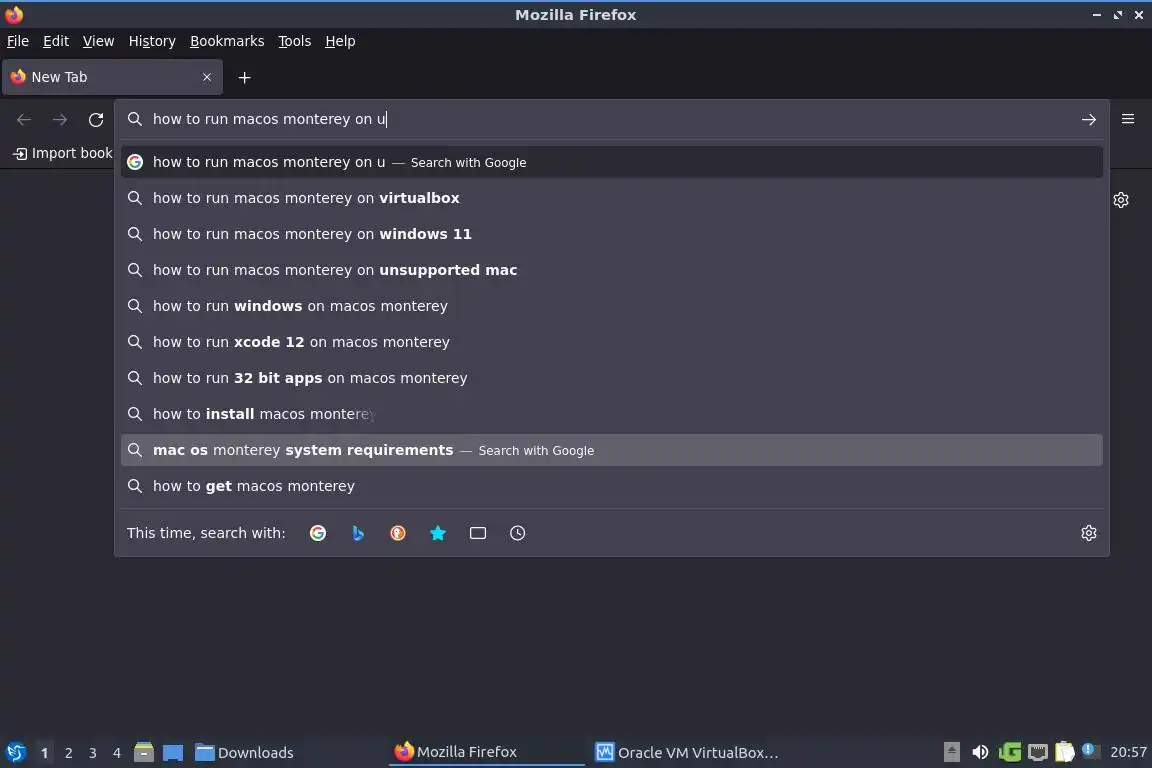The width and height of the screenshot is (1152, 768).
Task: Open the View menu
Action: [98, 41]
